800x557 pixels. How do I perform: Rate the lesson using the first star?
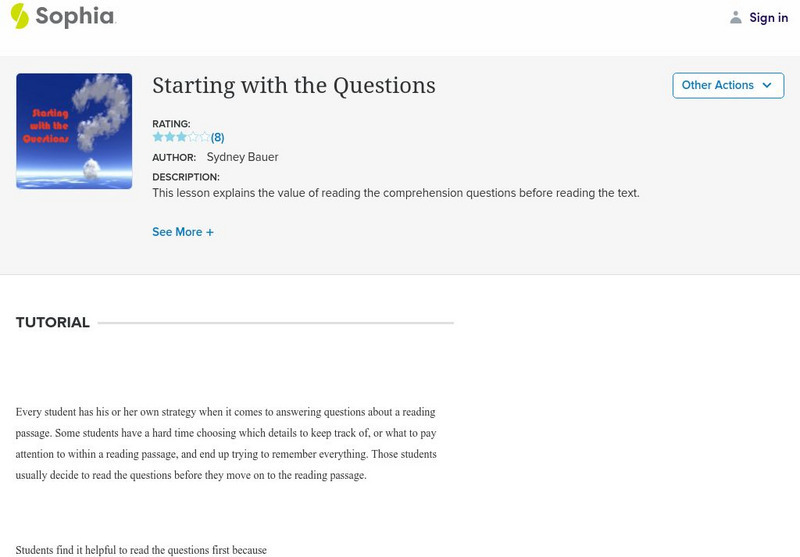(158, 137)
